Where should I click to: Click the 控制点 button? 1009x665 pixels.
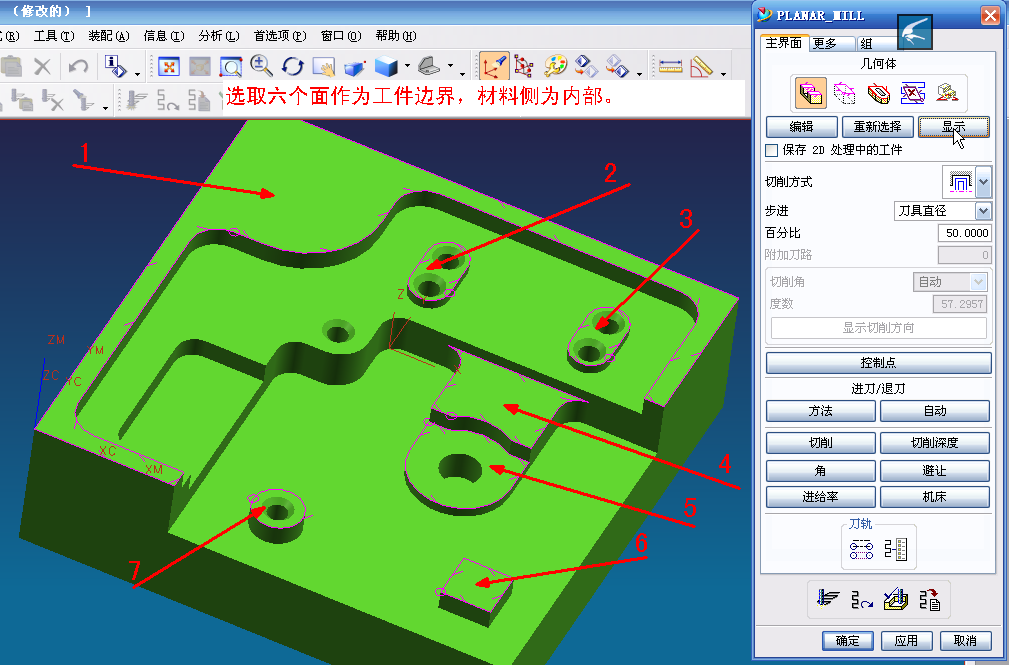(x=878, y=362)
